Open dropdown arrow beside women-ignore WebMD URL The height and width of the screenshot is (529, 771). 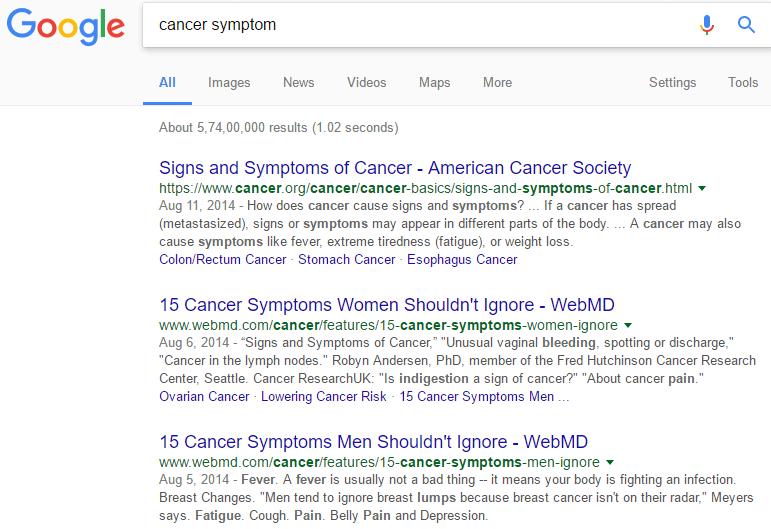point(628,325)
